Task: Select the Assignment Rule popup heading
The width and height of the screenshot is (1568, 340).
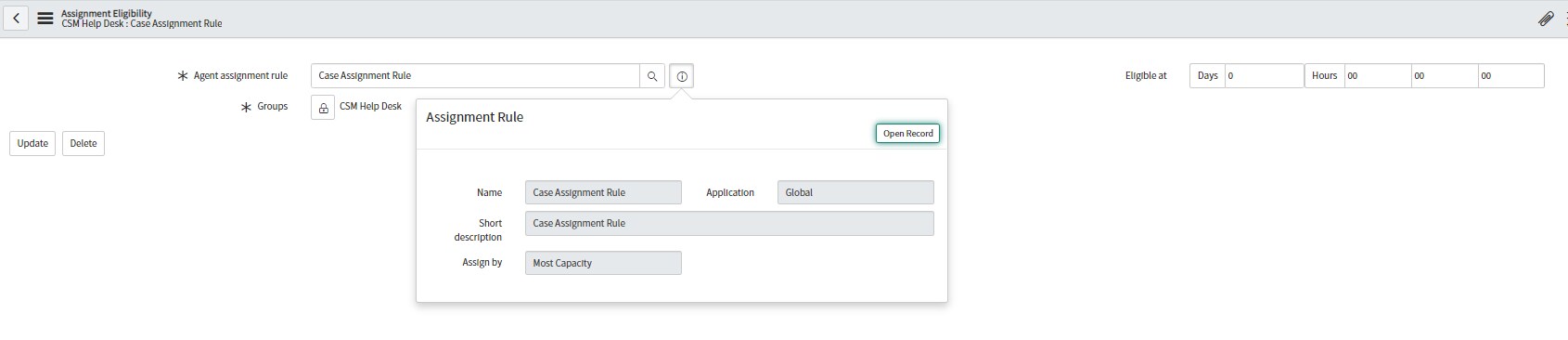Action: click(474, 117)
